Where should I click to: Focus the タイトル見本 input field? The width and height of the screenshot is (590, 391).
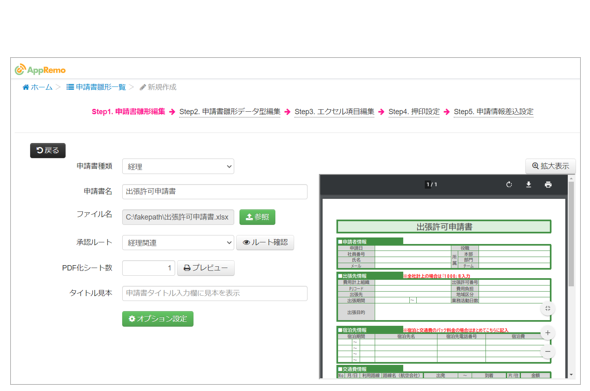coord(214,293)
